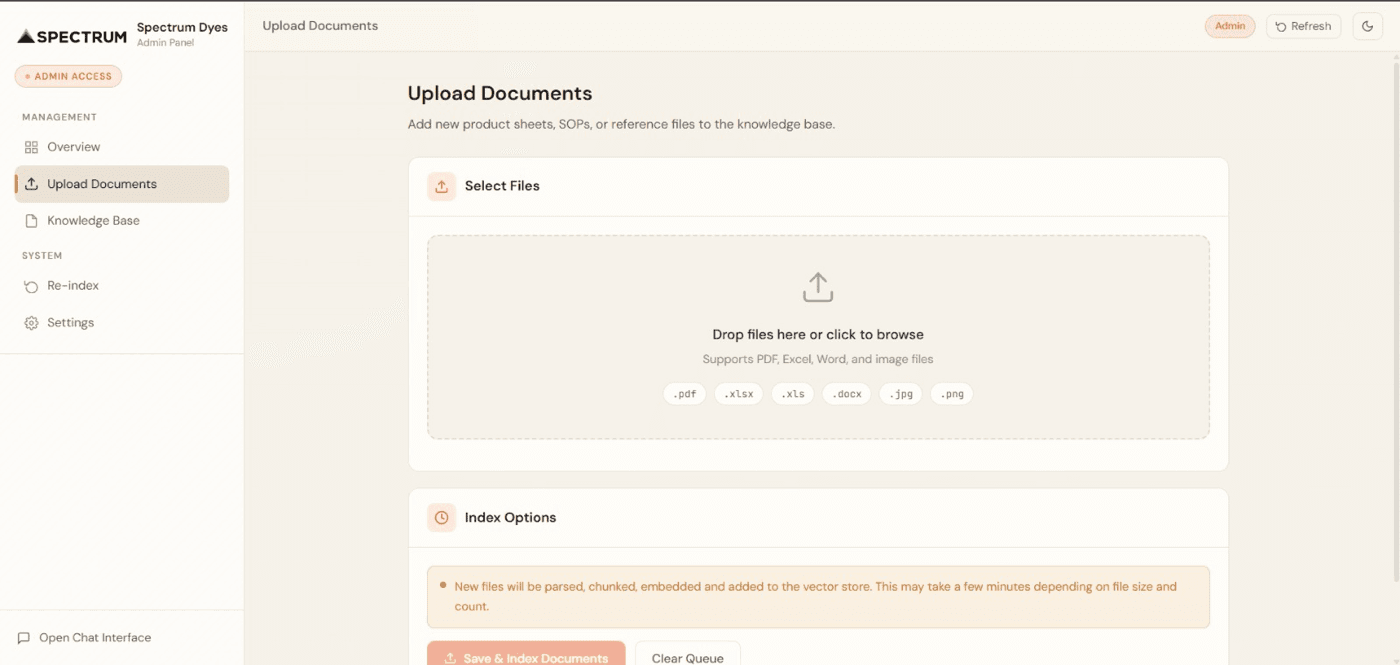1400x665 pixels.
Task: Click the Spectrum Dyes title text
Action: [x=182, y=28]
